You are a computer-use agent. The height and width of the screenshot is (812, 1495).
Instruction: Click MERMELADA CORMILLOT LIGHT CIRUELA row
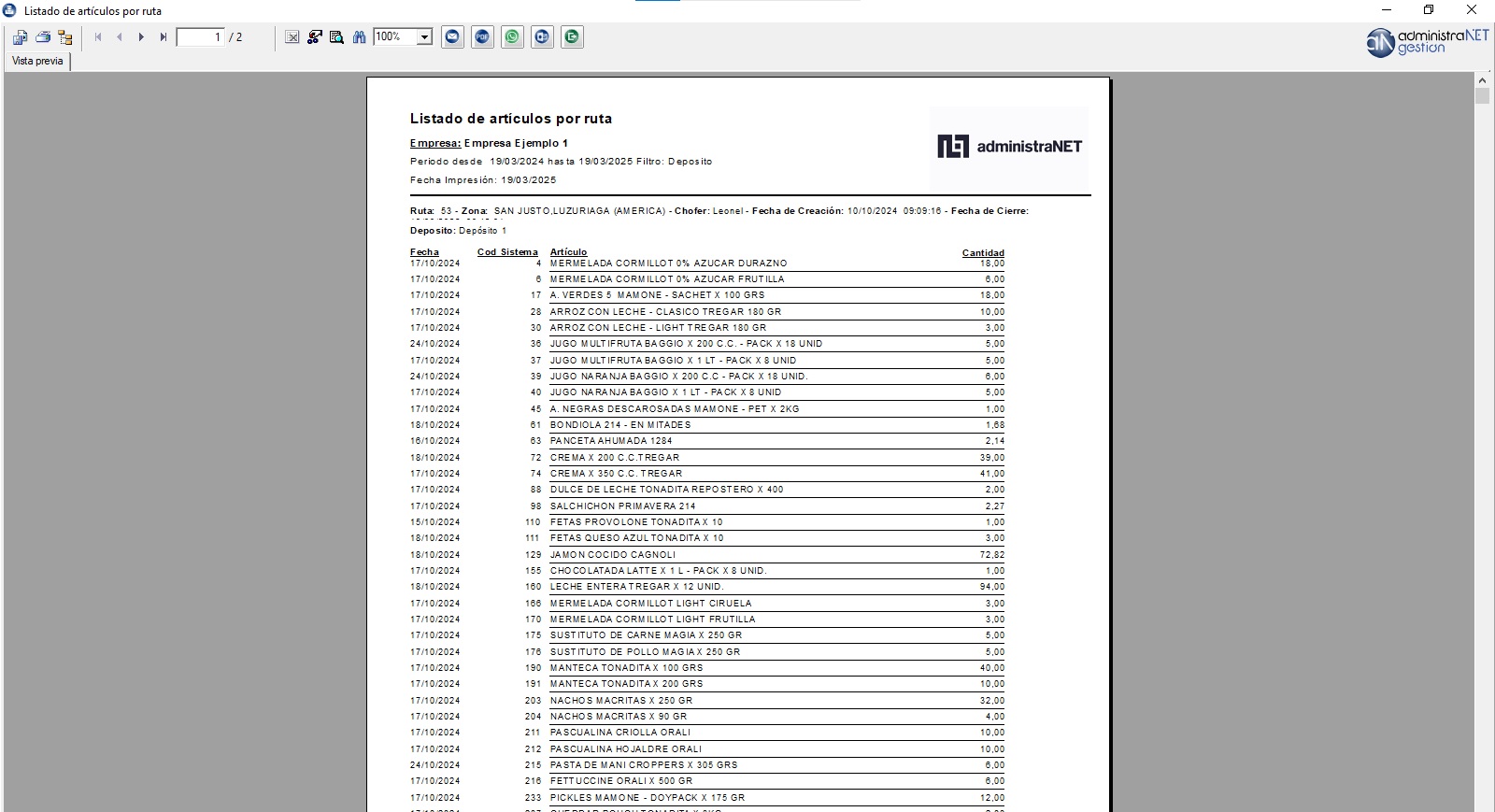pyautogui.click(x=707, y=604)
